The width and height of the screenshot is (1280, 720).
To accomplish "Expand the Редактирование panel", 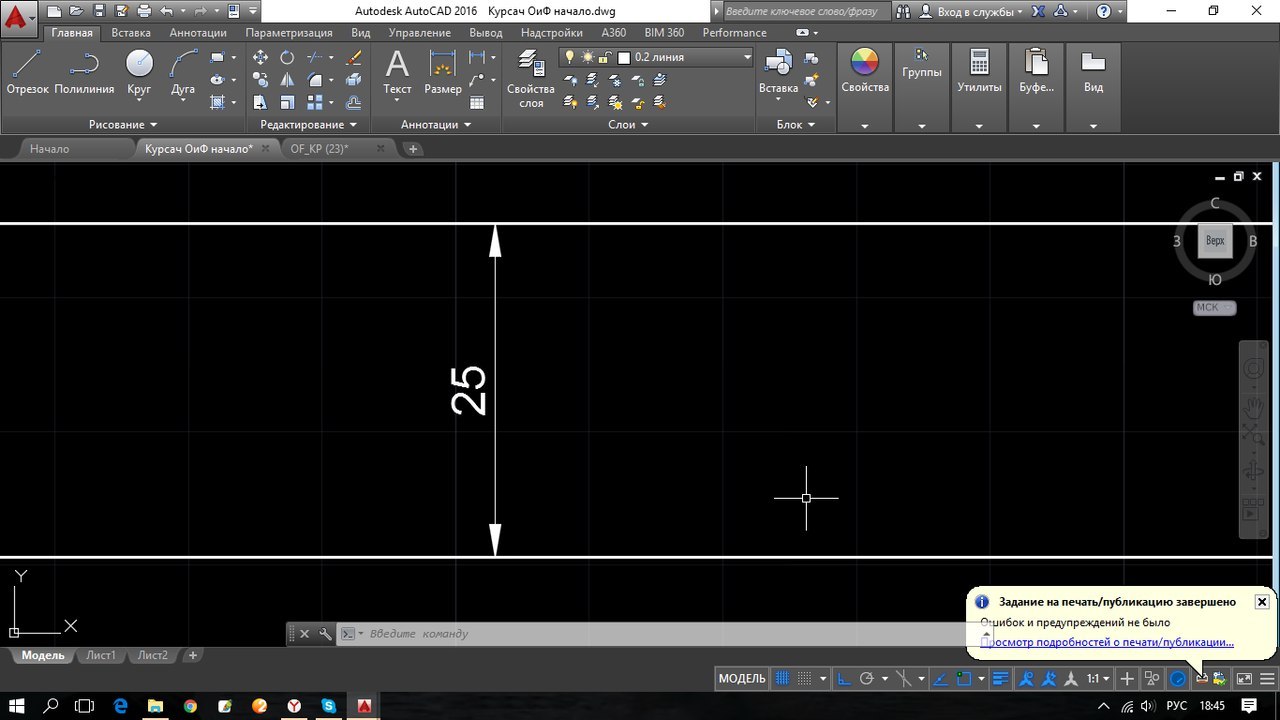I will click(308, 124).
